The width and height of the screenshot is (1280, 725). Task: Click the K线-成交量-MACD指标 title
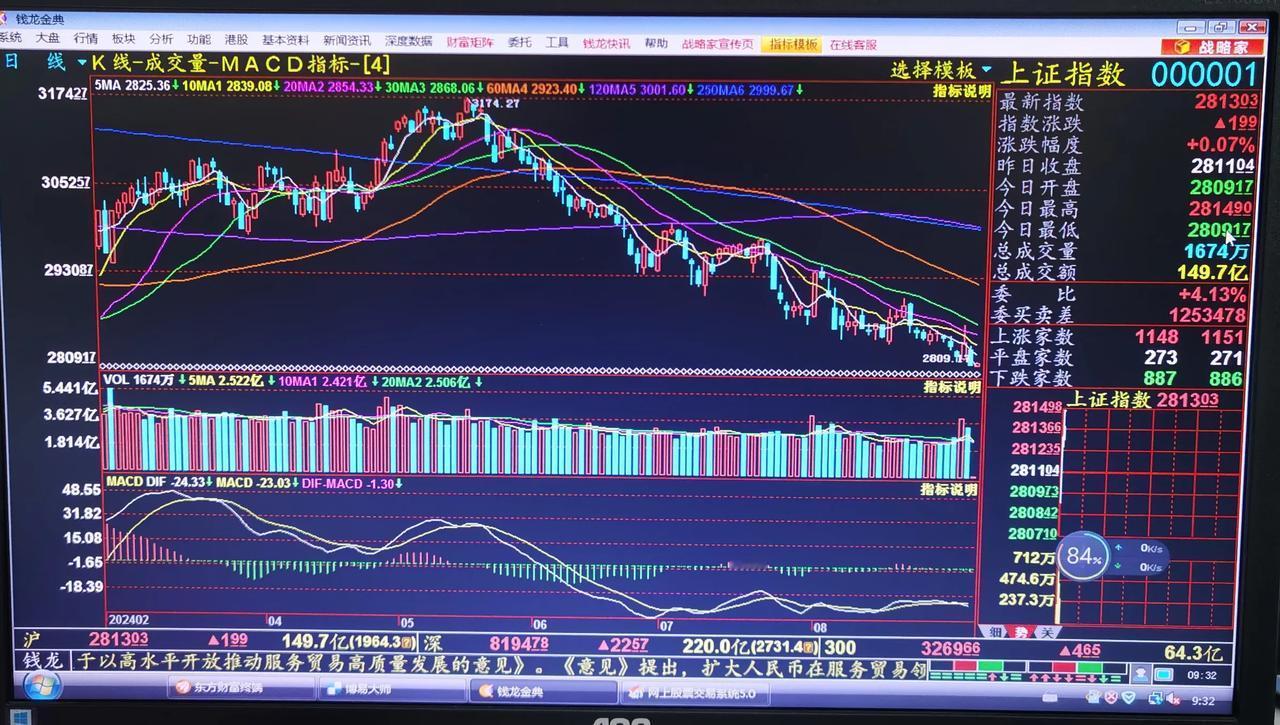click(240, 64)
